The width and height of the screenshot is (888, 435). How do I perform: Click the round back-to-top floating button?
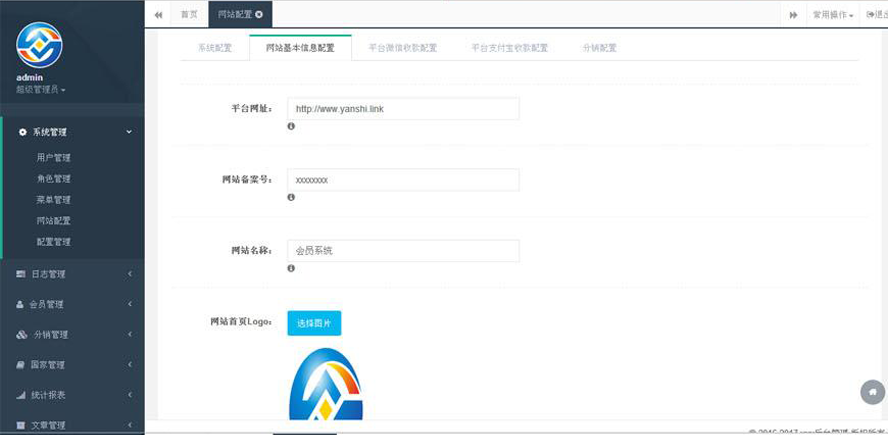point(872,392)
